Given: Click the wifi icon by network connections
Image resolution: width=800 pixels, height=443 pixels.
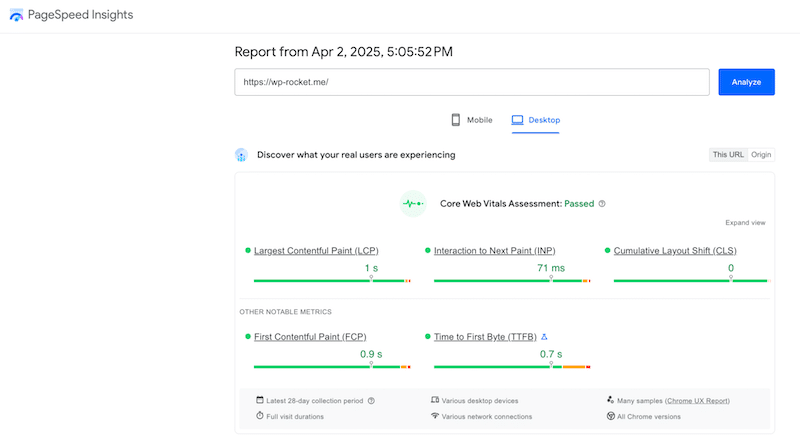Looking at the screenshot, I should click(x=435, y=416).
